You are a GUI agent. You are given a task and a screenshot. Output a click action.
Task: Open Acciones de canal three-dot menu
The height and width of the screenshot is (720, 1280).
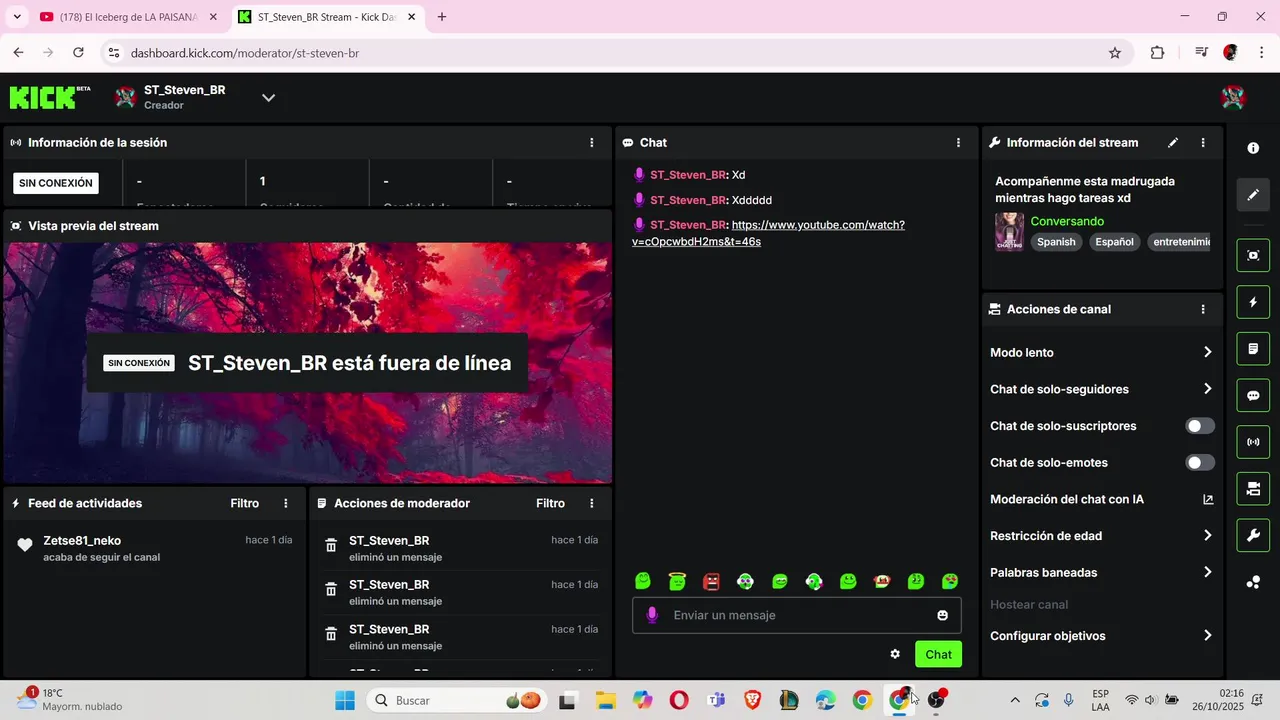coord(1203,310)
